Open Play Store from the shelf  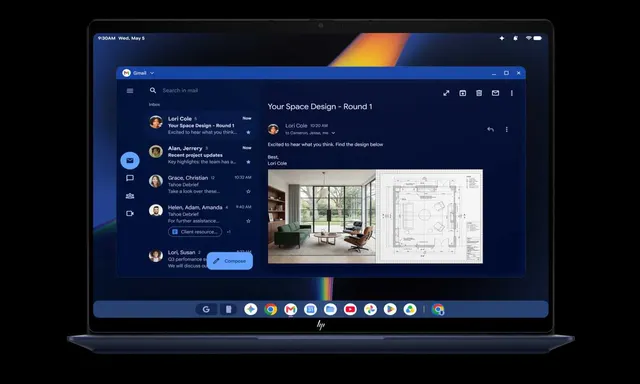pyautogui.click(x=390, y=309)
